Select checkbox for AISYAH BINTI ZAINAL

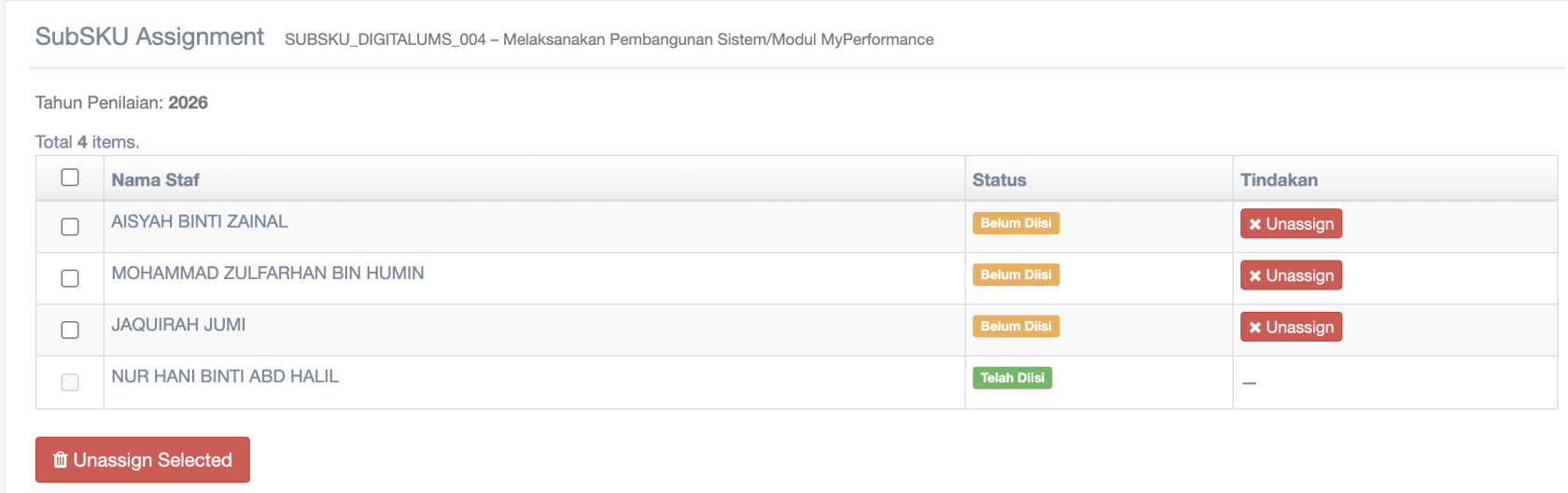(70, 227)
